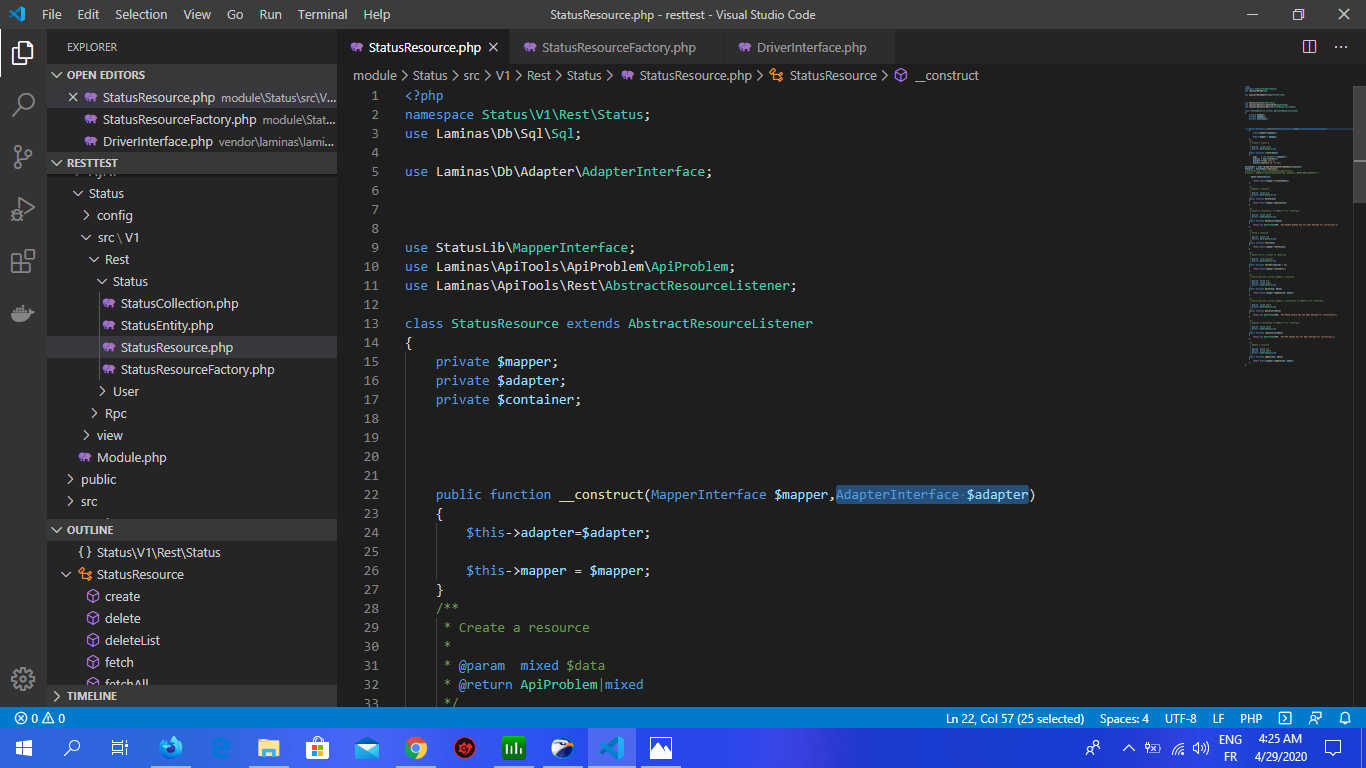Expand the config folder

click(x=114, y=215)
